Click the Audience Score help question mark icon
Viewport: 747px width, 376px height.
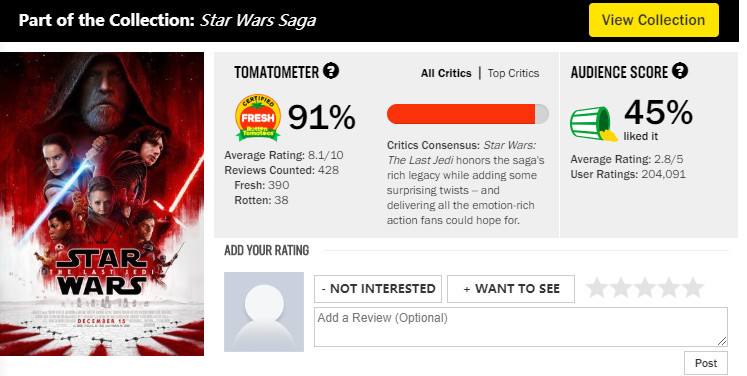[x=680, y=71]
